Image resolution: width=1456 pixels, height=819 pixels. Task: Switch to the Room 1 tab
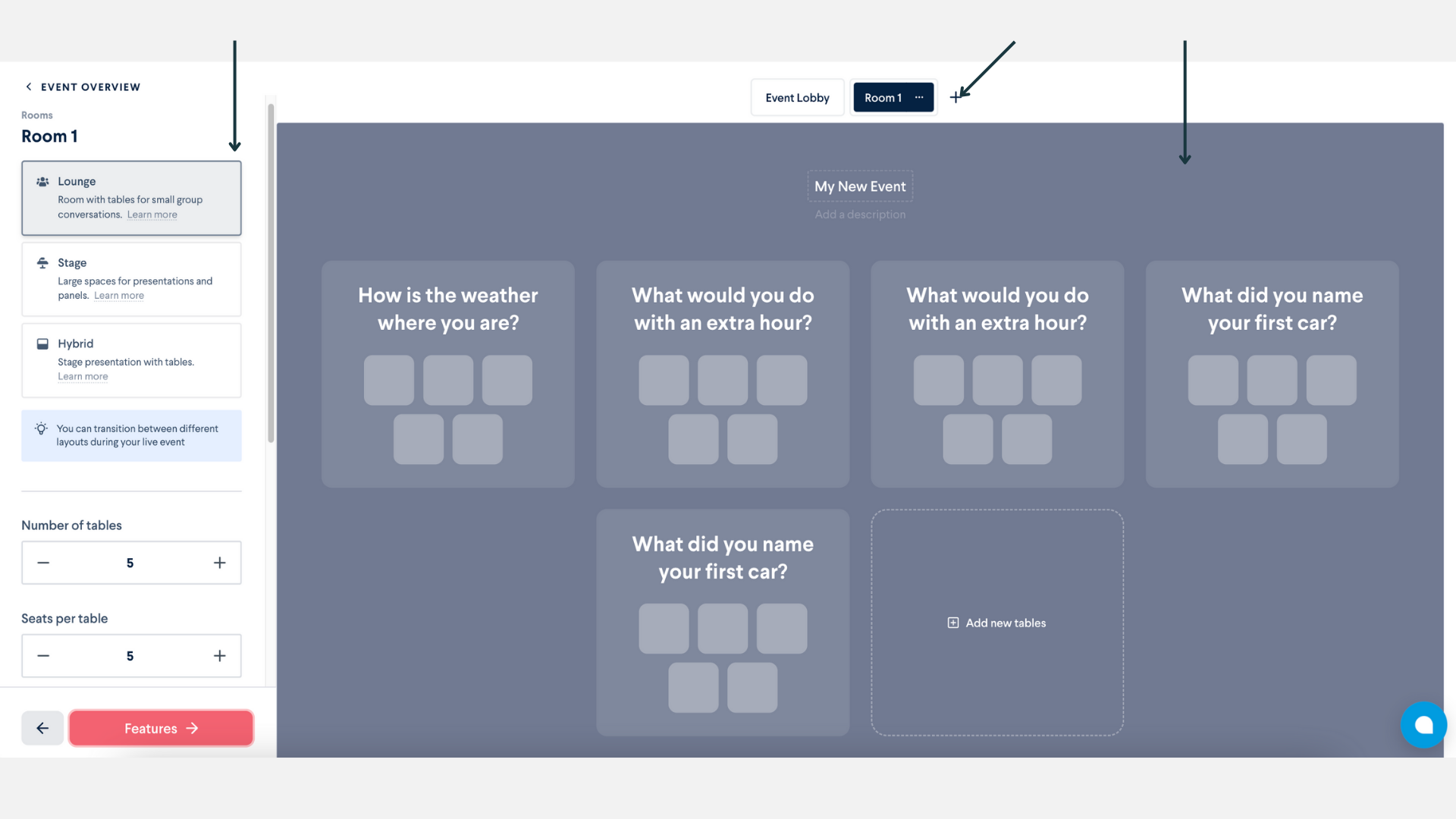tap(883, 97)
